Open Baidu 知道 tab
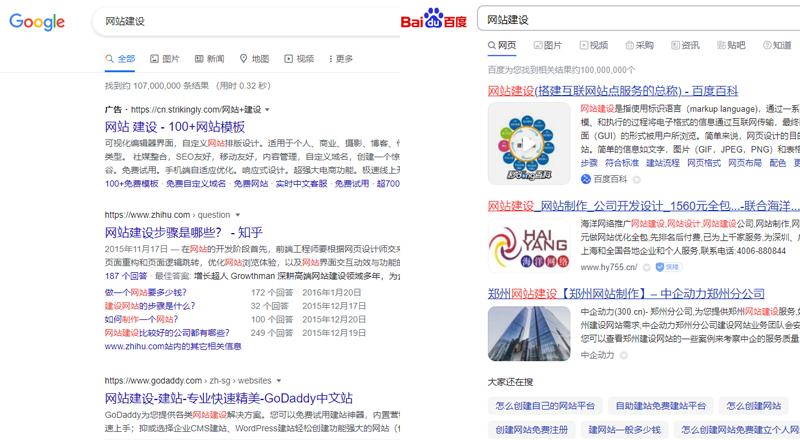This screenshot has width=800, height=440. (777, 45)
